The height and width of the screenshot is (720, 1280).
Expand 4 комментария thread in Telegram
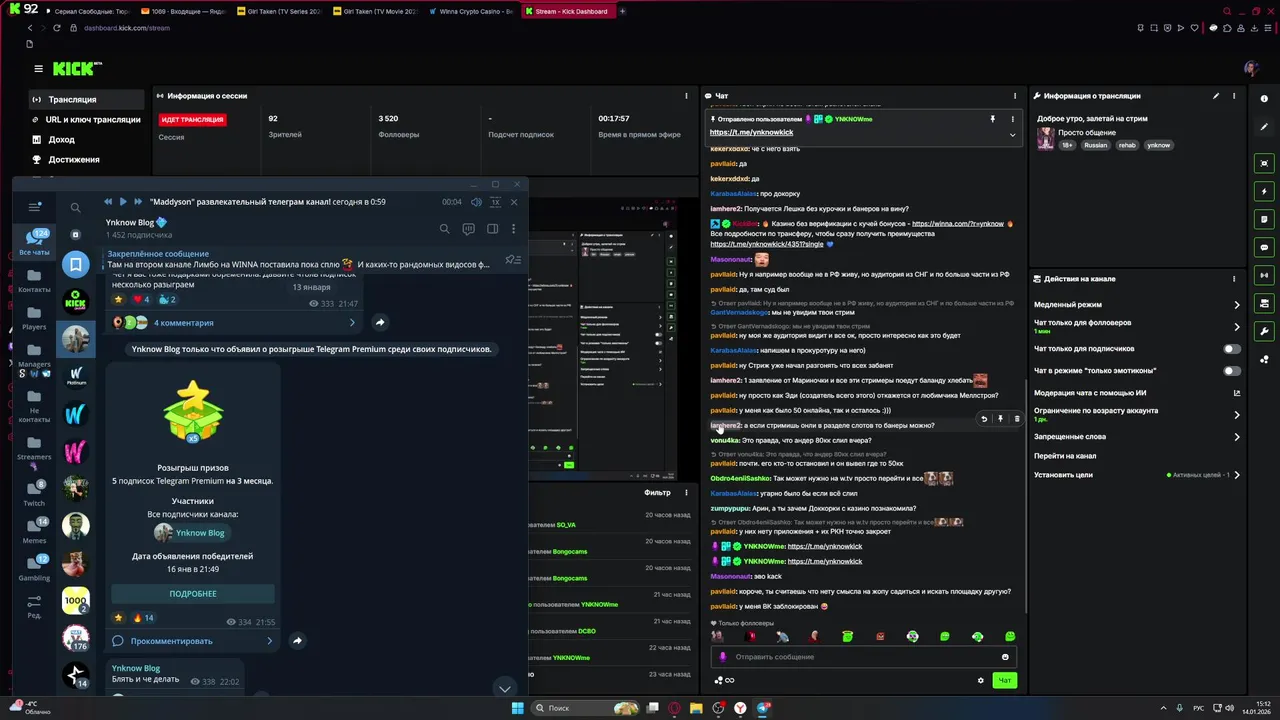point(235,323)
